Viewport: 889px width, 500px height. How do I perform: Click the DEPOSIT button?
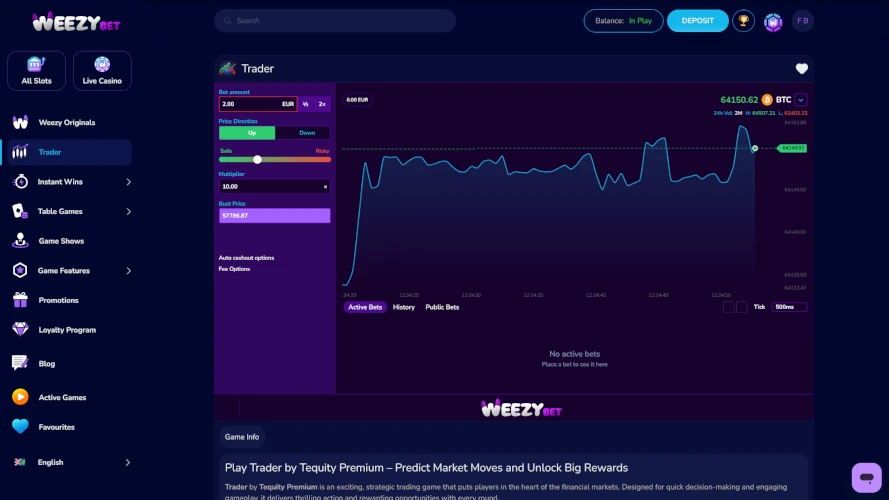coord(697,21)
